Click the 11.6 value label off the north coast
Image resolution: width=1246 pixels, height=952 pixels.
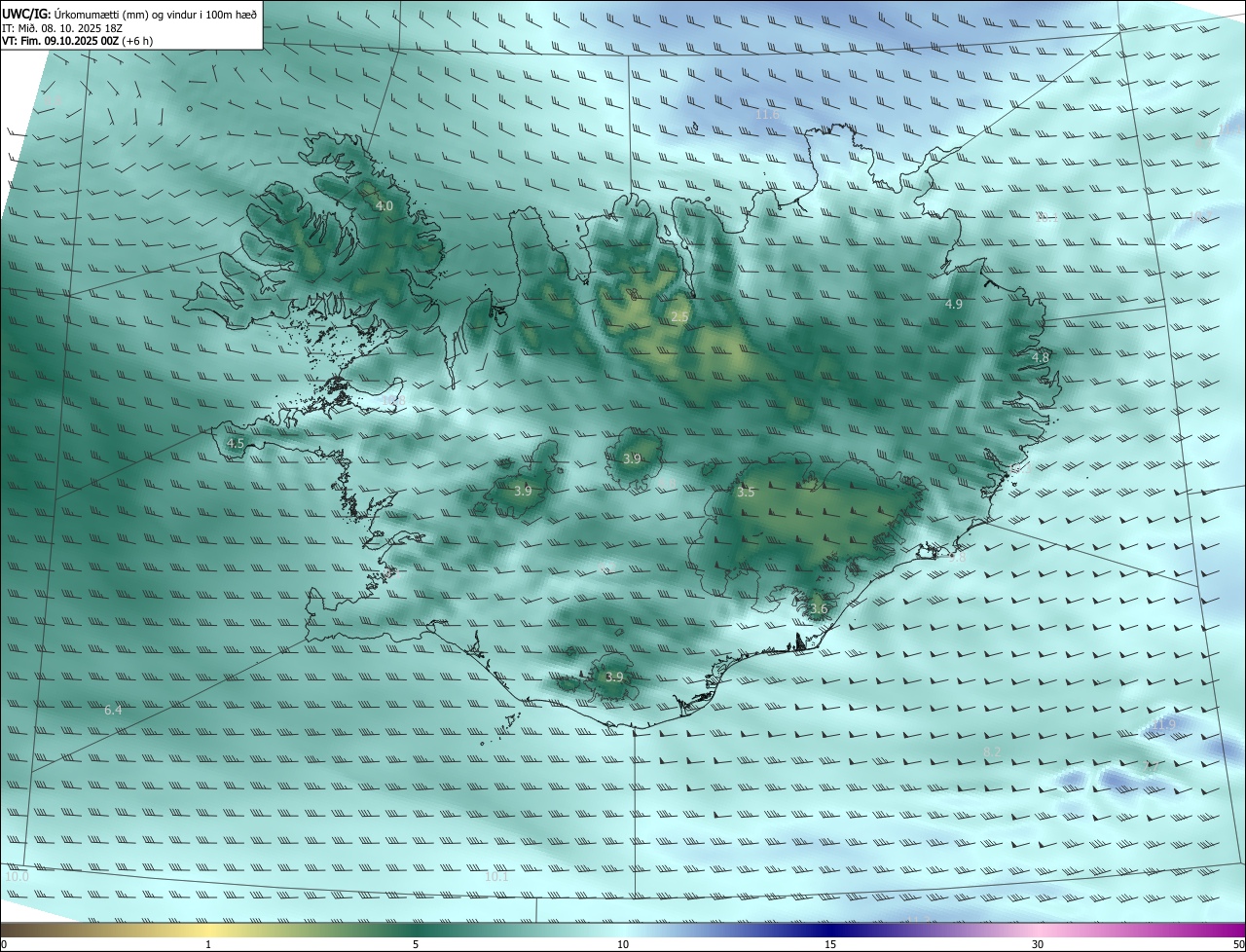tap(767, 115)
